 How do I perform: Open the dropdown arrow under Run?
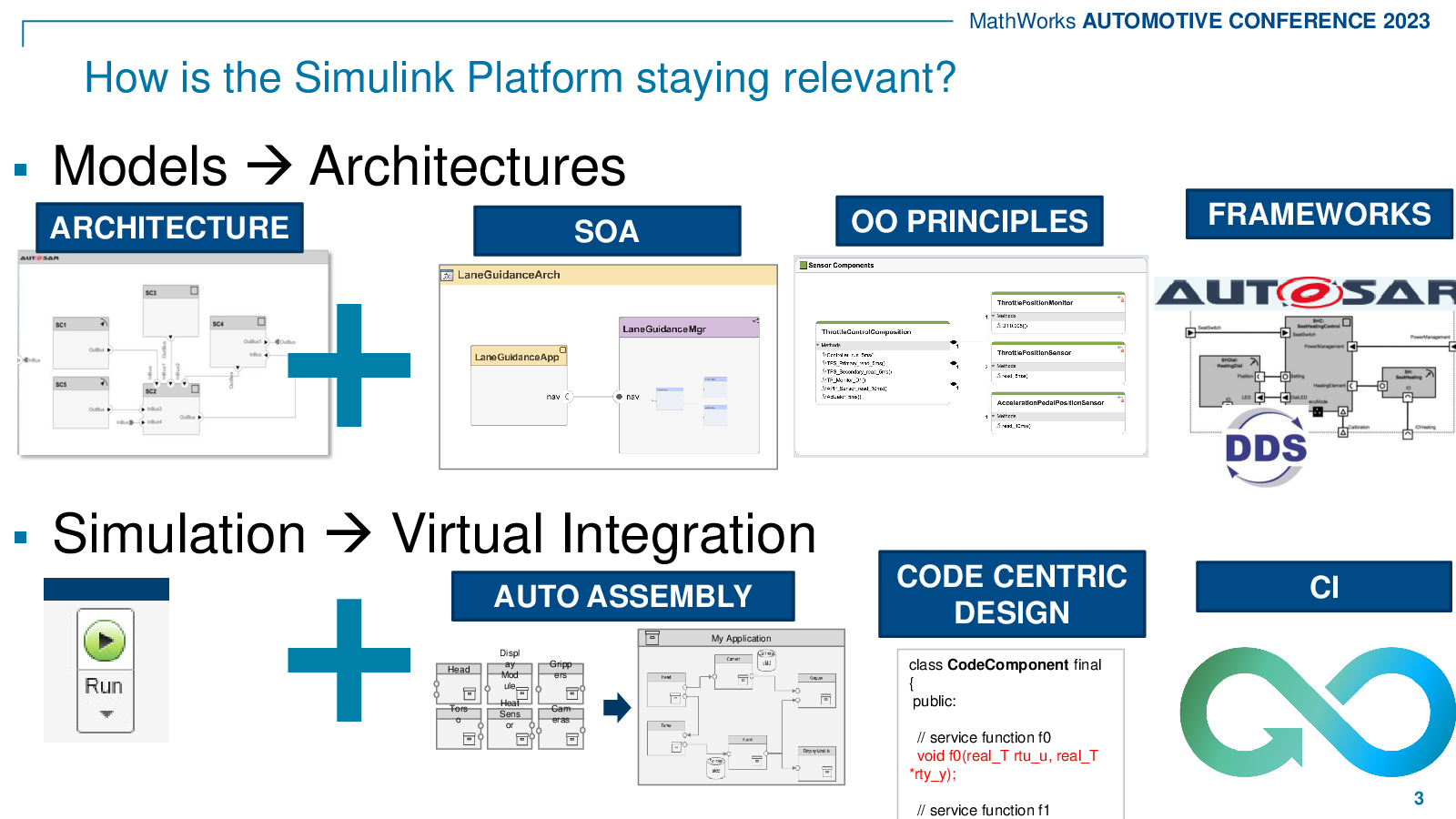click(x=106, y=714)
